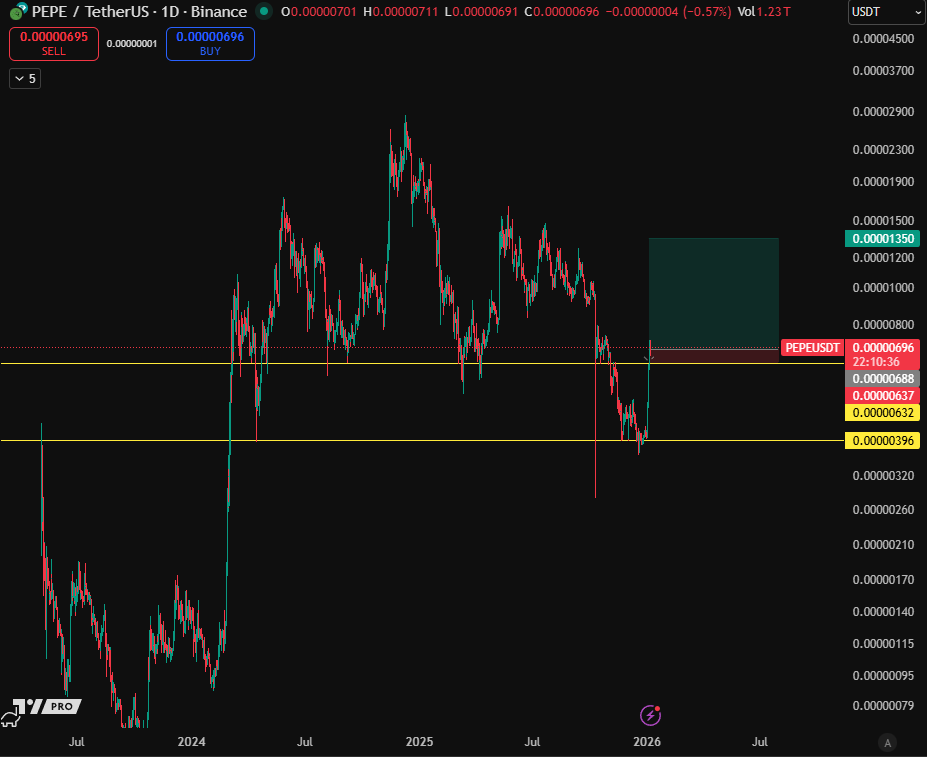
Task: Open the USDT currency dropdown
Action: click(887, 12)
